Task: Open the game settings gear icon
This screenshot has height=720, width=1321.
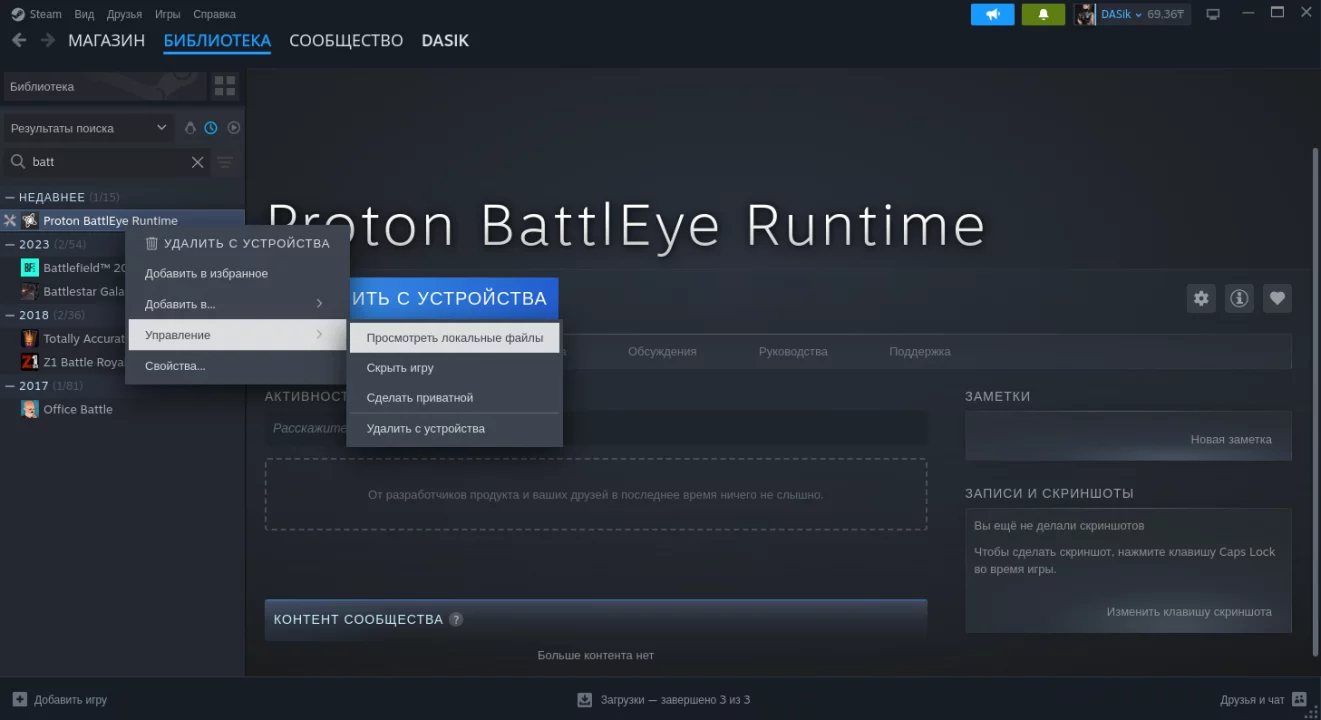Action: pos(1201,298)
